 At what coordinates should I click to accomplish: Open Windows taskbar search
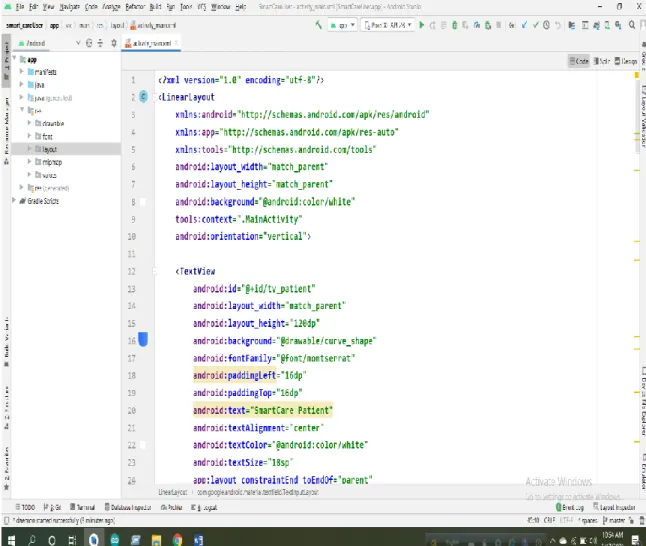point(32,539)
